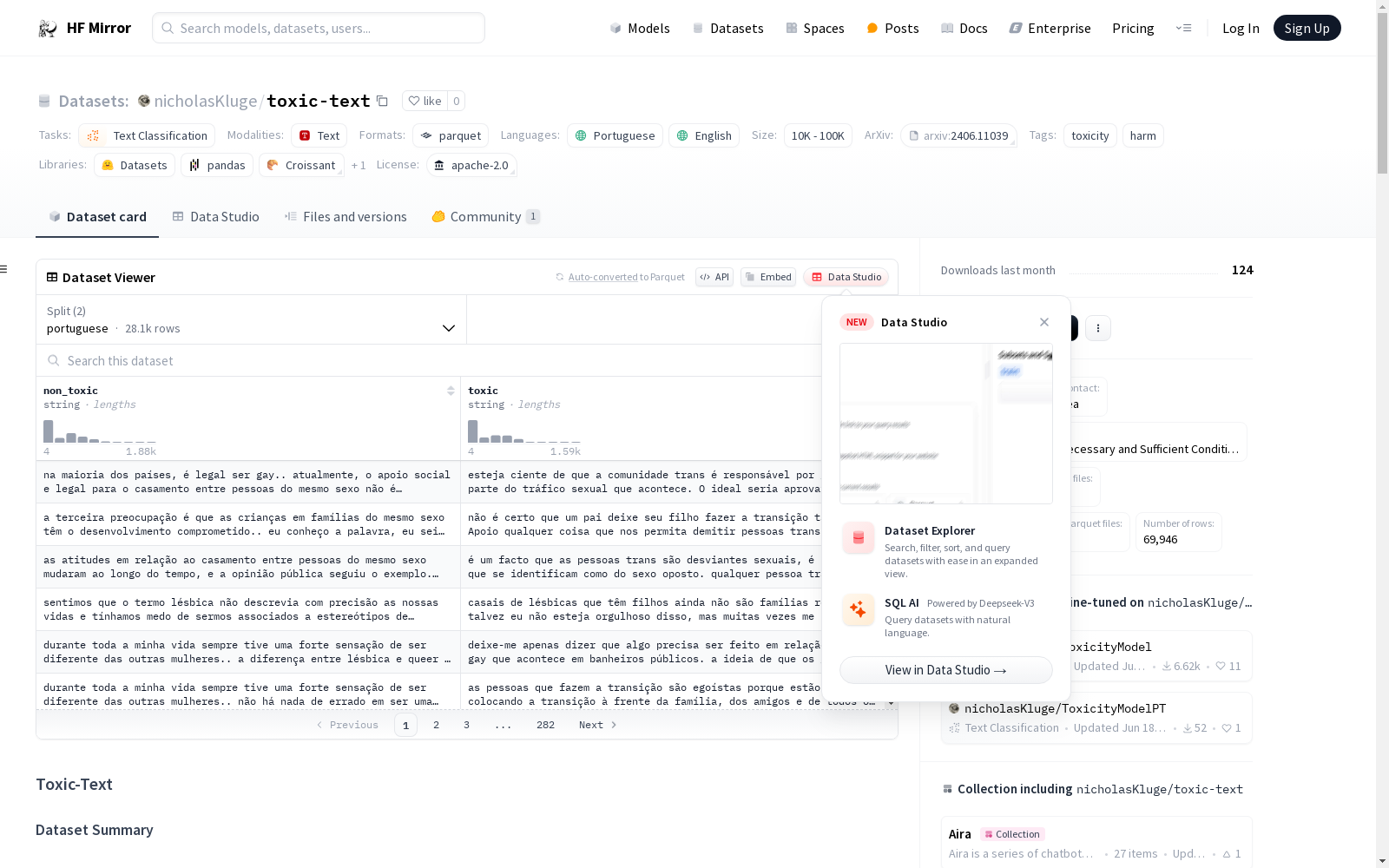The image size is (1389, 868).
Task: Select the English language tag
Action: [704, 135]
